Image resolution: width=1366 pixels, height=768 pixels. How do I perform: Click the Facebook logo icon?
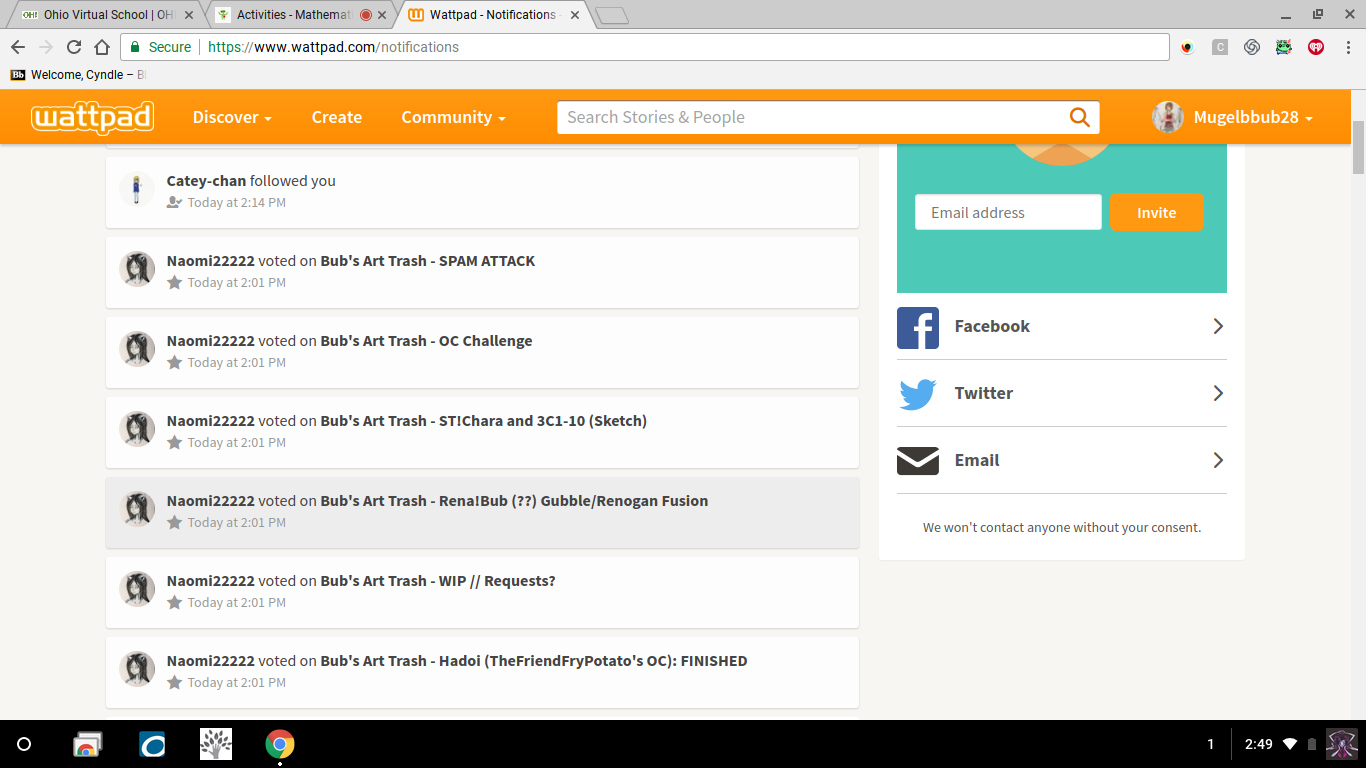[917, 327]
